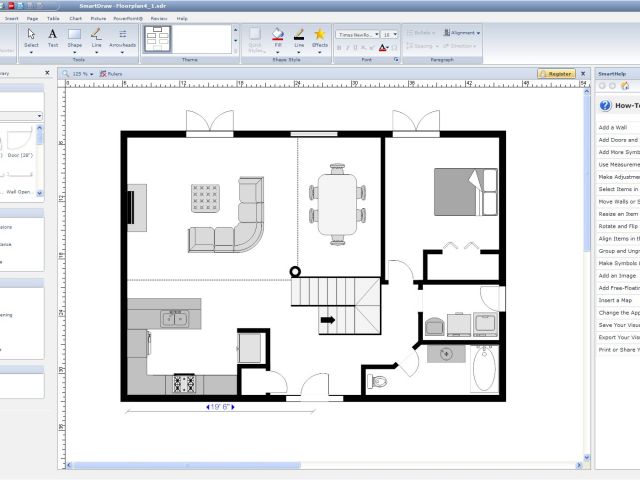Screen dimensions: 640x480
Task: Open the 'Add a Wall' help topic
Action: point(612,127)
